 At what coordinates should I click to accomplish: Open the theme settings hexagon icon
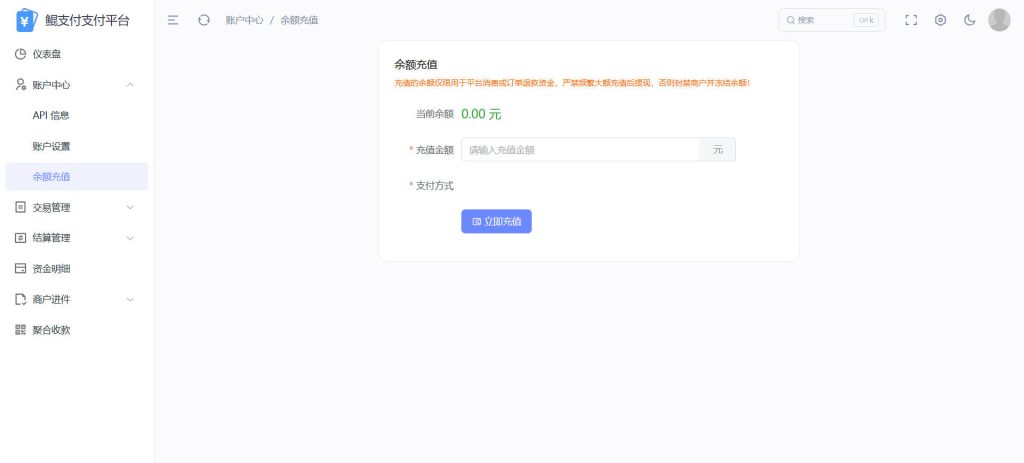click(x=940, y=20)
